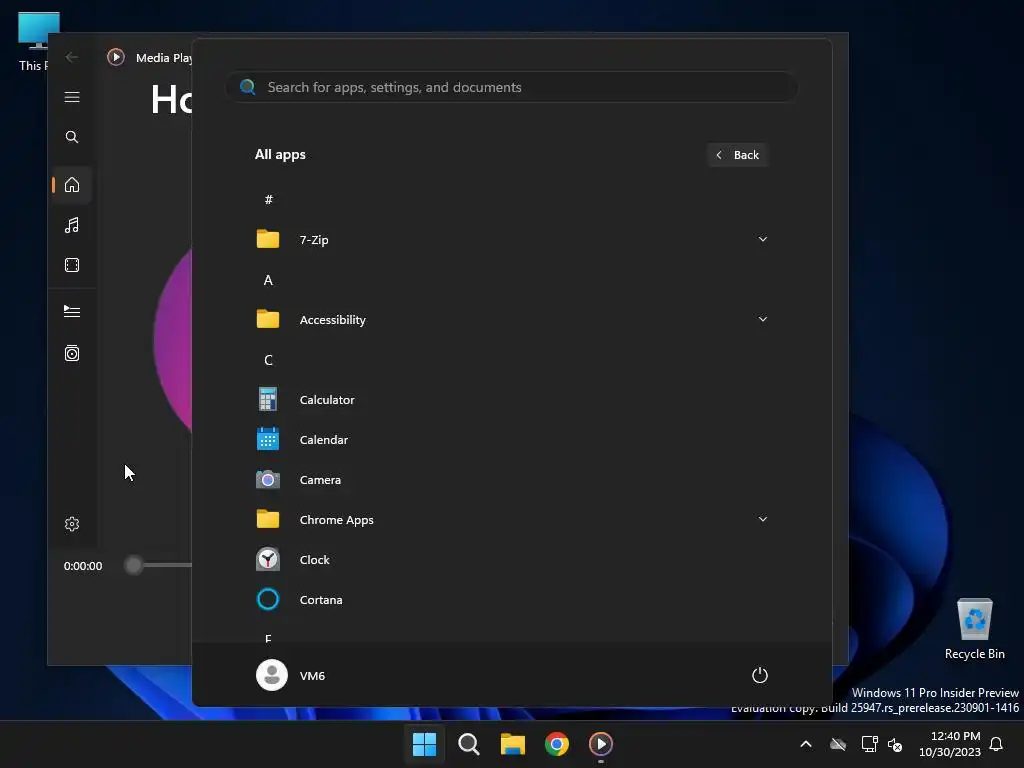The image size is (1024, 768).
Task: Click the Media Player search icon
Action: tap(72, 137)
